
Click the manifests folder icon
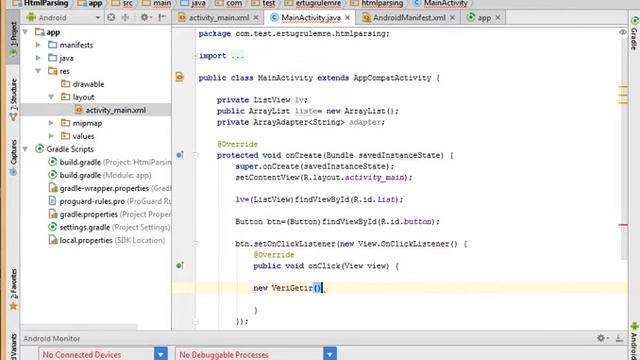(53, 45)
